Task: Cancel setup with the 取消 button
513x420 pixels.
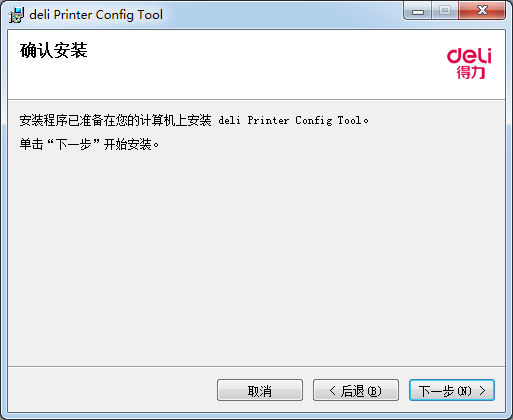Action: (260, 390)
